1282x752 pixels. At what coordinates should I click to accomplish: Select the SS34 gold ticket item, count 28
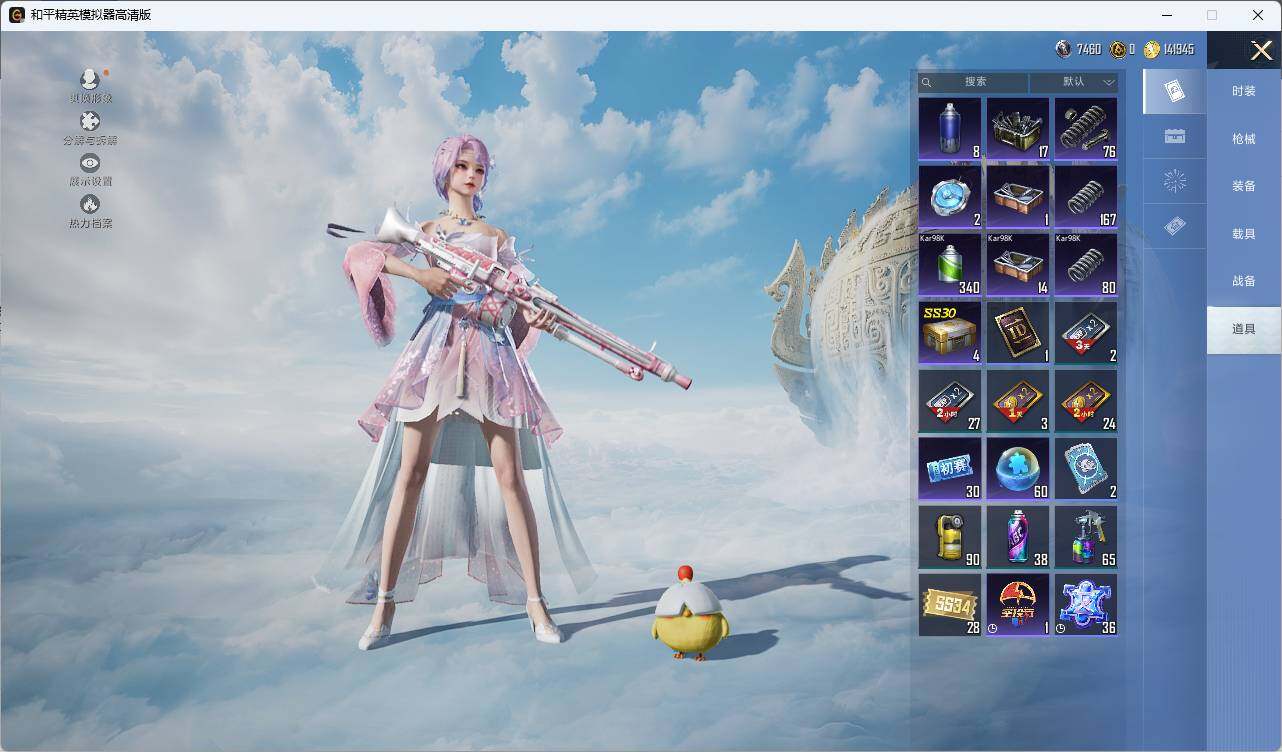click(950, 605)
